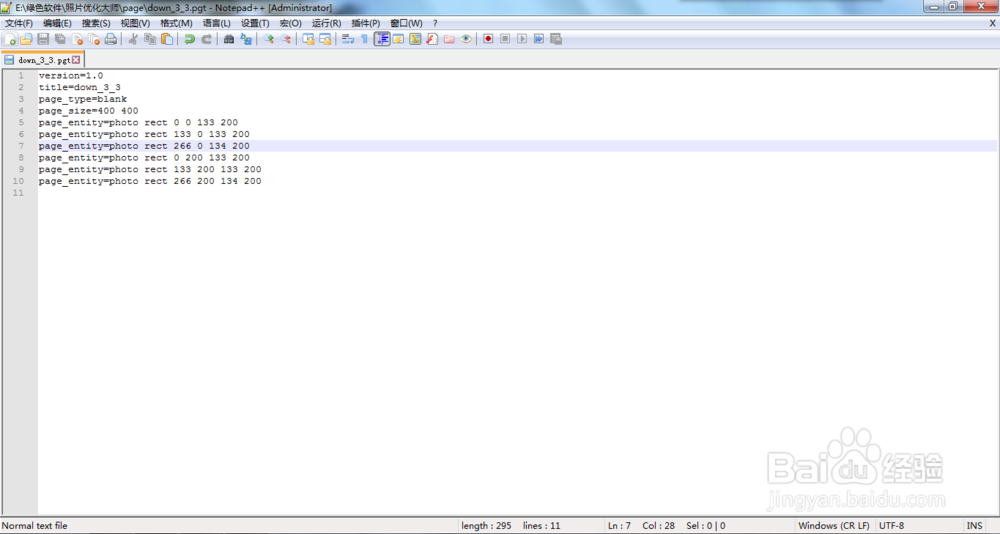Zoom in on the text

(268, 39)
